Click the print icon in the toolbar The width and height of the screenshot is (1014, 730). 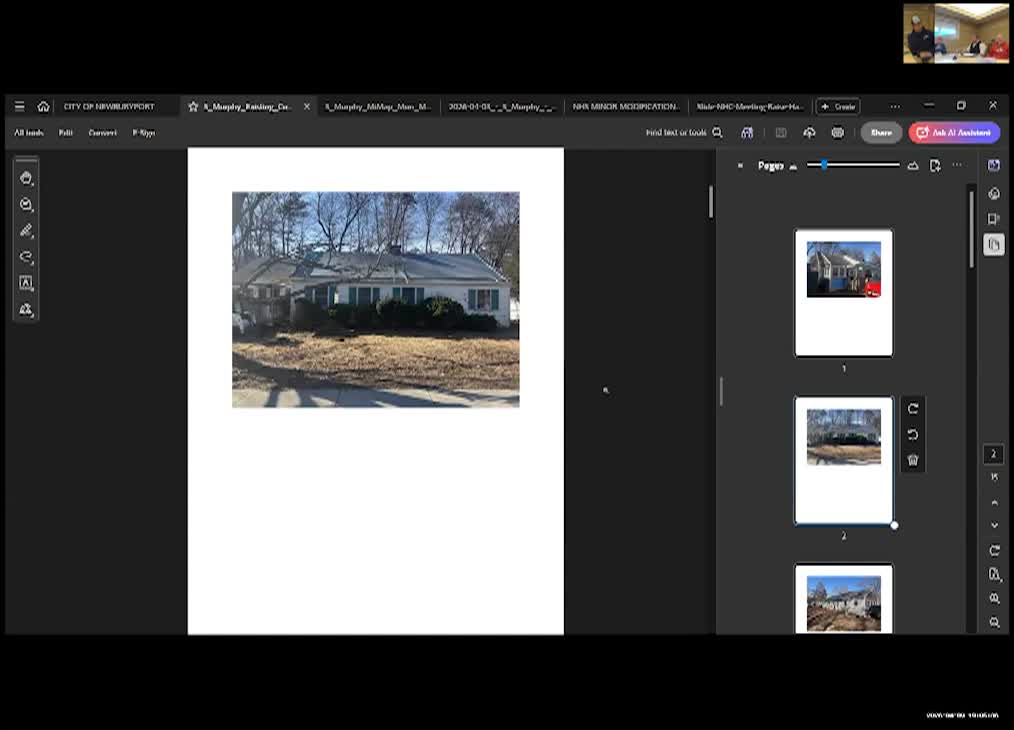coord(837,133)
